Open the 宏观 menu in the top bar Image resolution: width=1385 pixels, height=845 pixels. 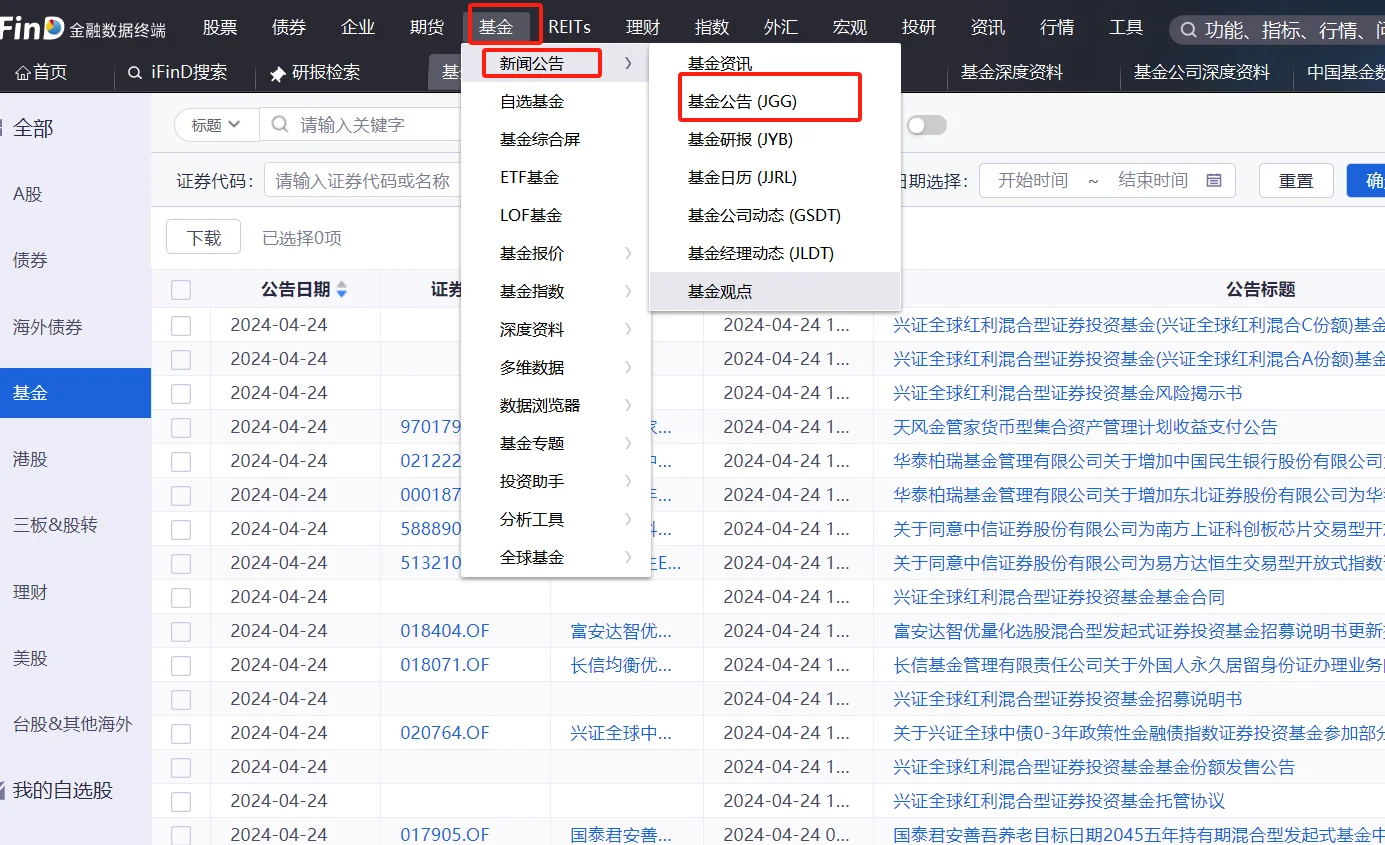point(849,27)
